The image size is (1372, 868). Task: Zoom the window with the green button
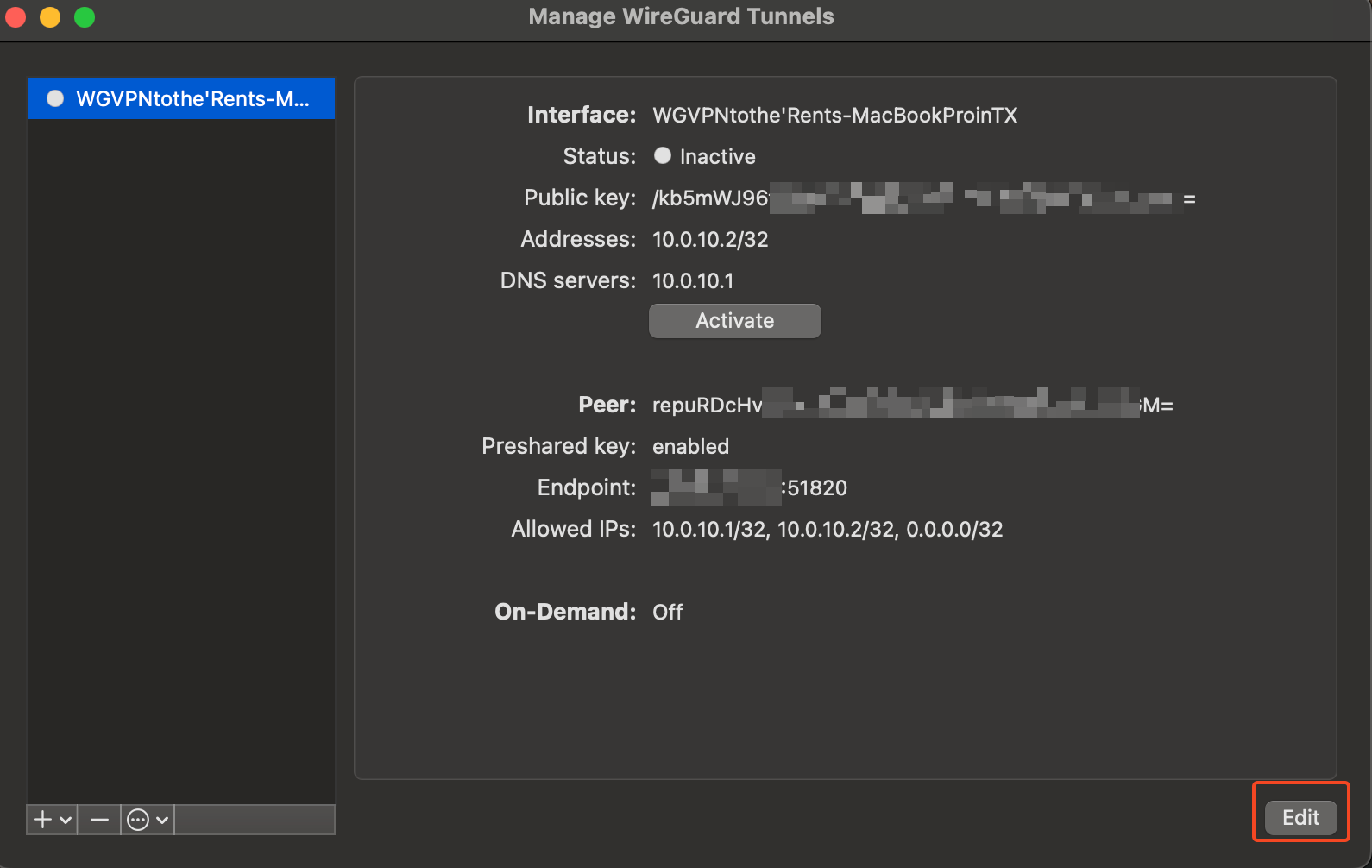point(85,16)
